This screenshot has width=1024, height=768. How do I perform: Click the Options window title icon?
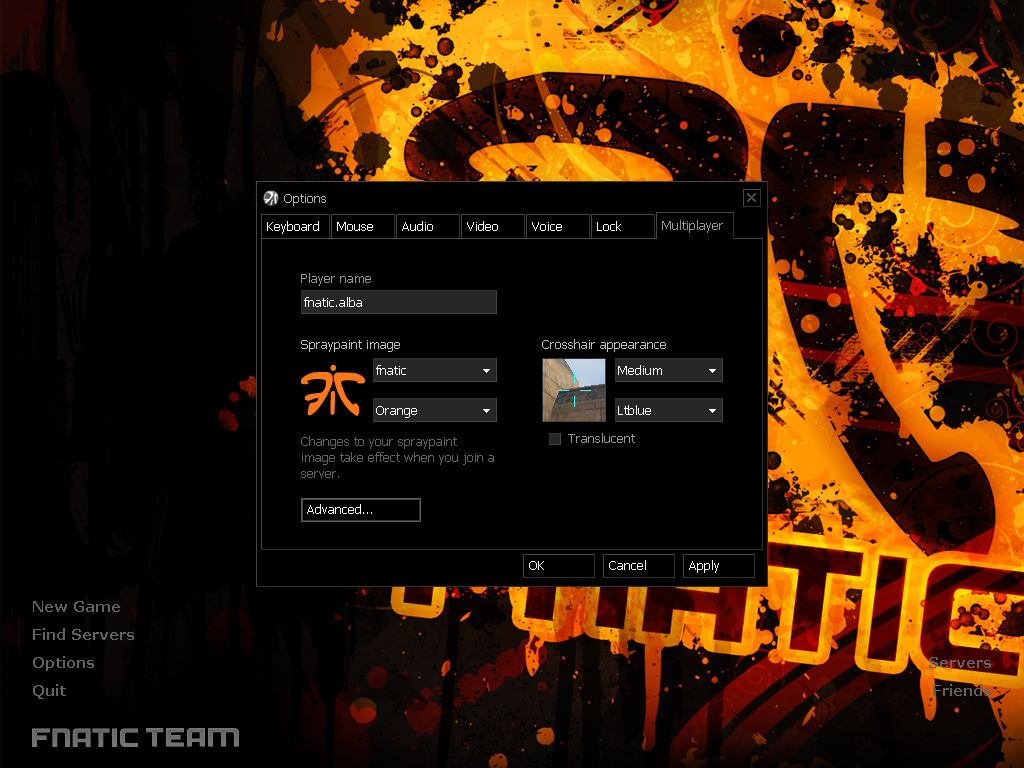[270, 198]
